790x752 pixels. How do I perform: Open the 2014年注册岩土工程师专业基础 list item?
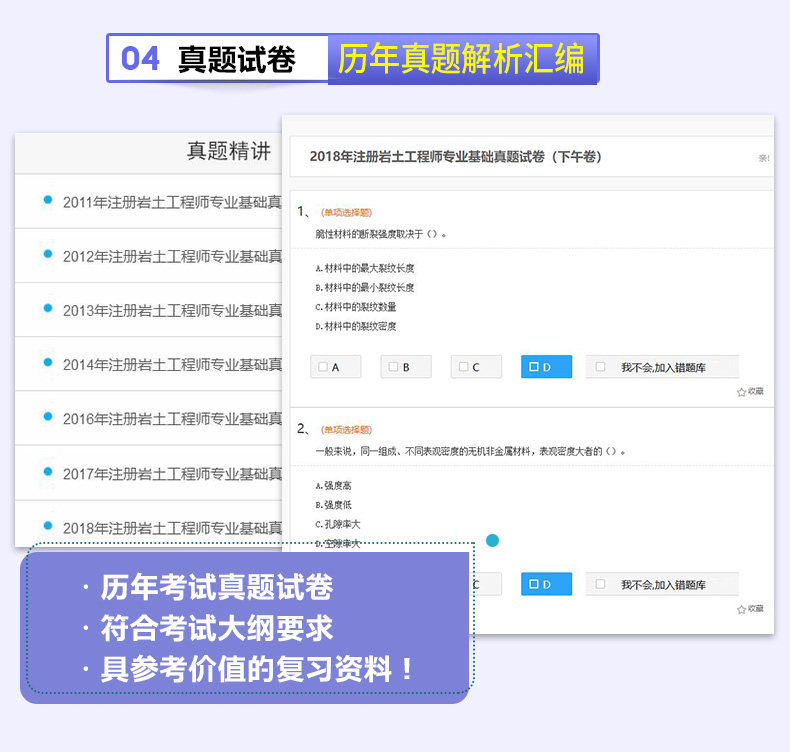tap(149, 364)
